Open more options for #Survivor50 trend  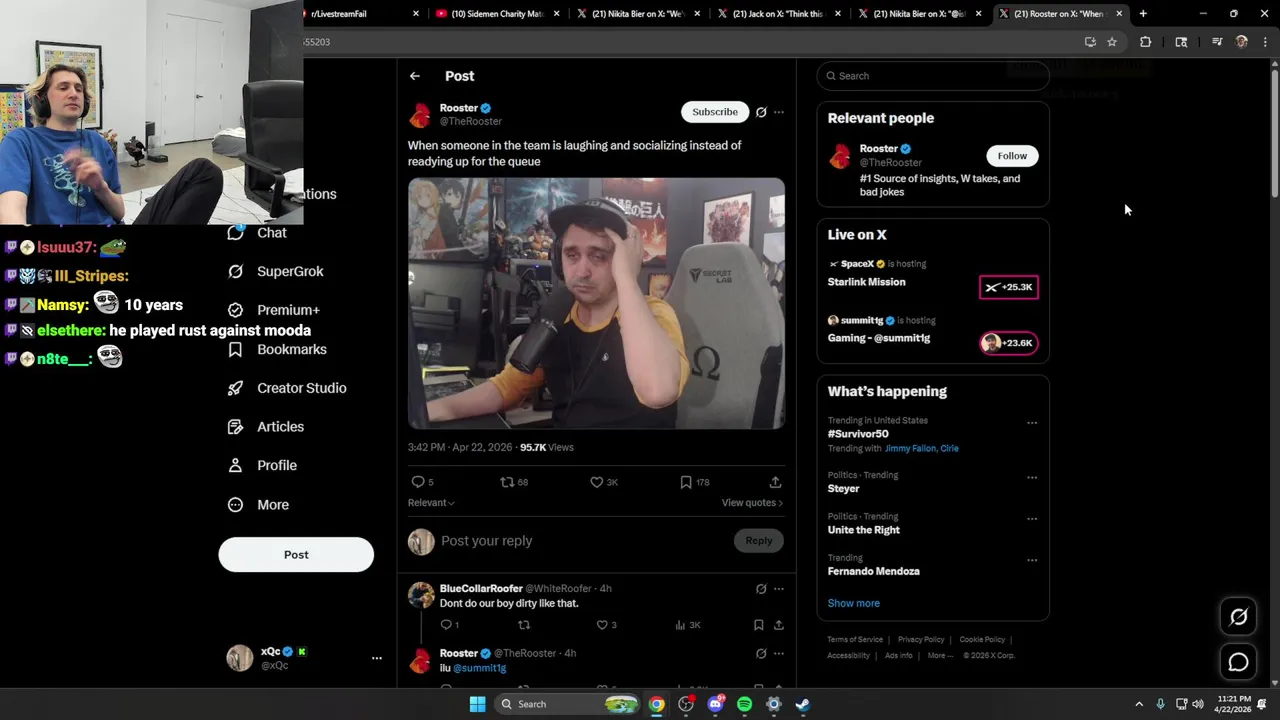[x=1032, y=423]
